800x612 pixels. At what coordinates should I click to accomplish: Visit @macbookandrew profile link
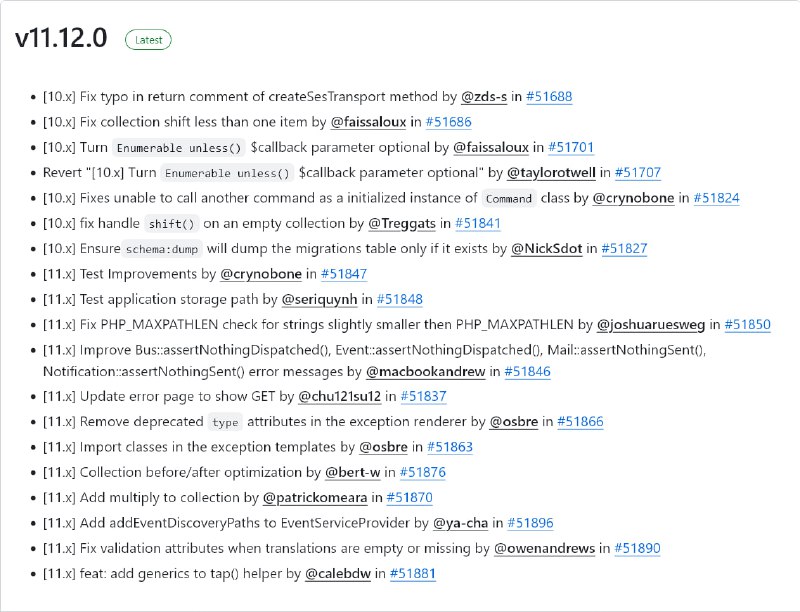[x=426, y=371]
